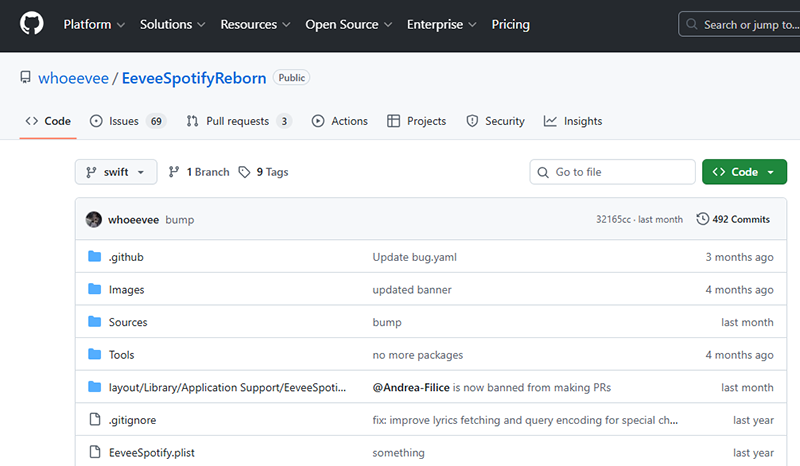Switch to the Insights tab
Image resolution: width=800 pixels, height=466 pixels.
coord(573,121)
